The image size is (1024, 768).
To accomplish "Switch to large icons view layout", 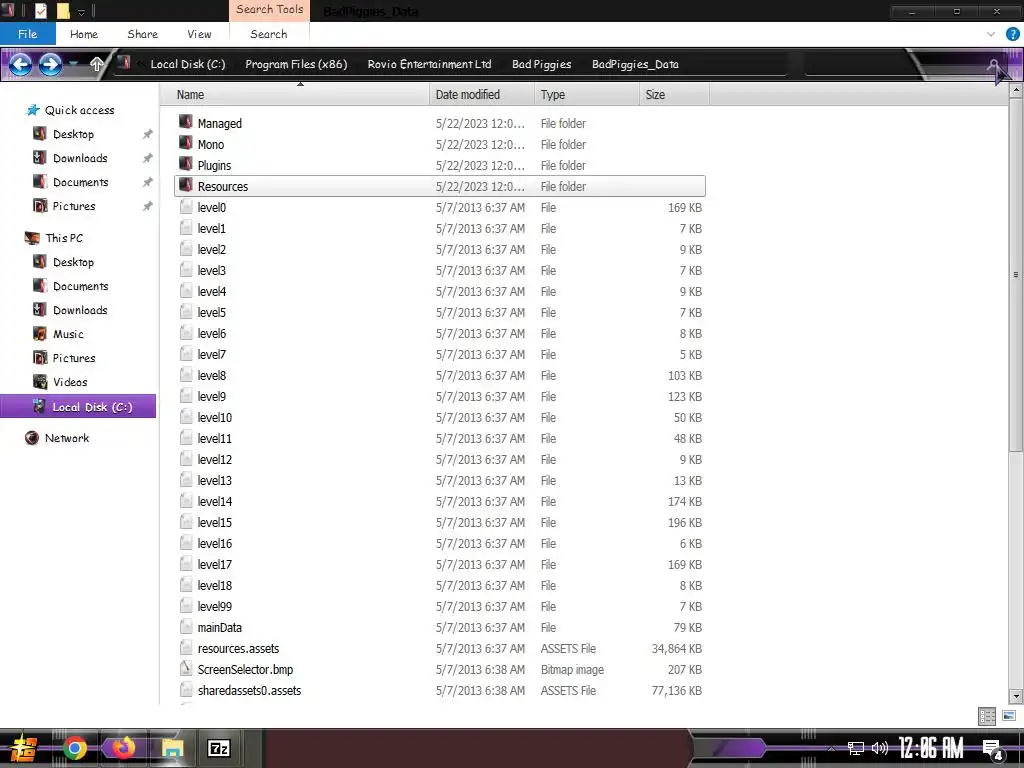I will coord(1008,716).
